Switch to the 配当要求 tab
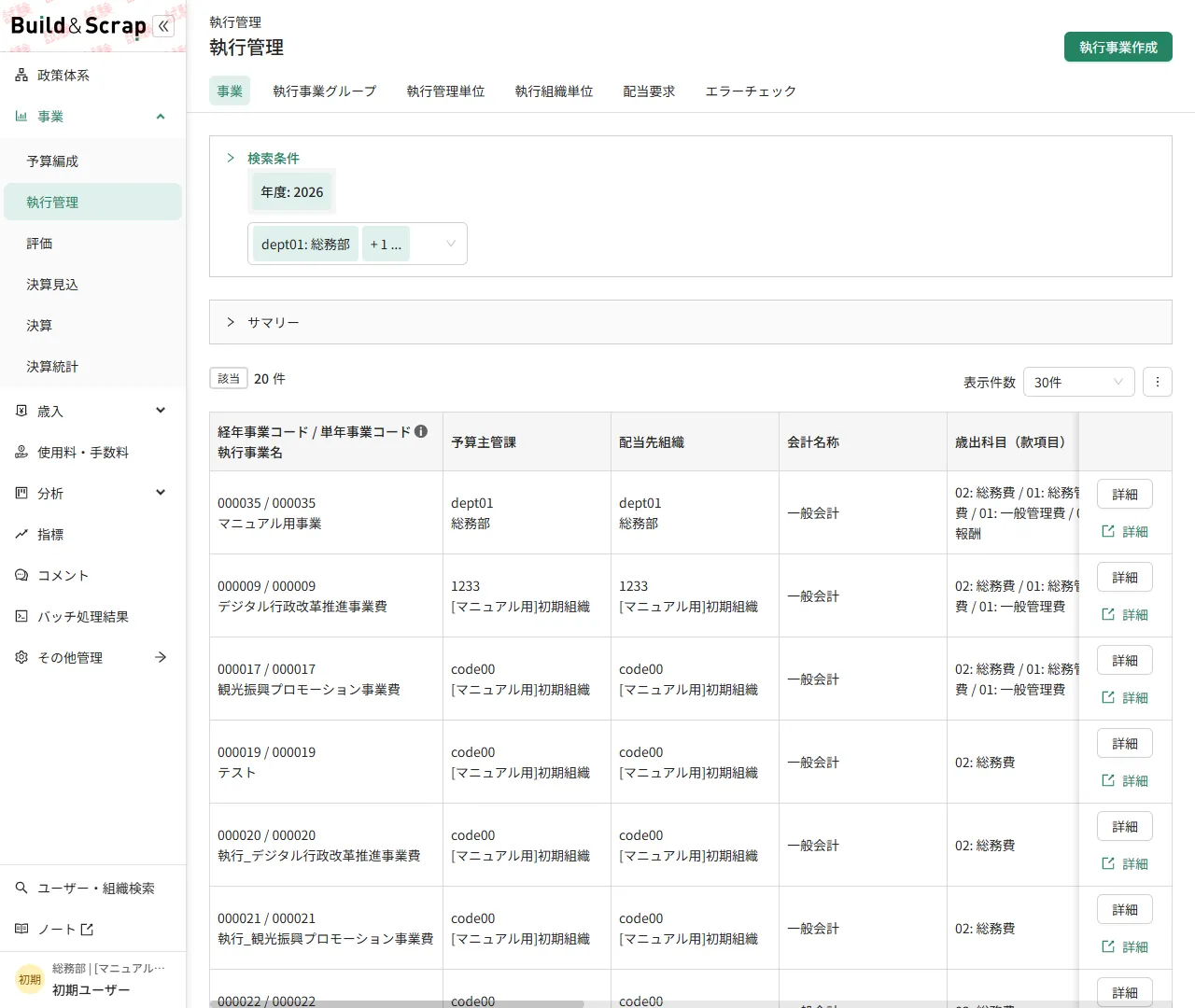Image resolution: width=1195 pixels, height=1008 pixels. [x=650, y=91]
